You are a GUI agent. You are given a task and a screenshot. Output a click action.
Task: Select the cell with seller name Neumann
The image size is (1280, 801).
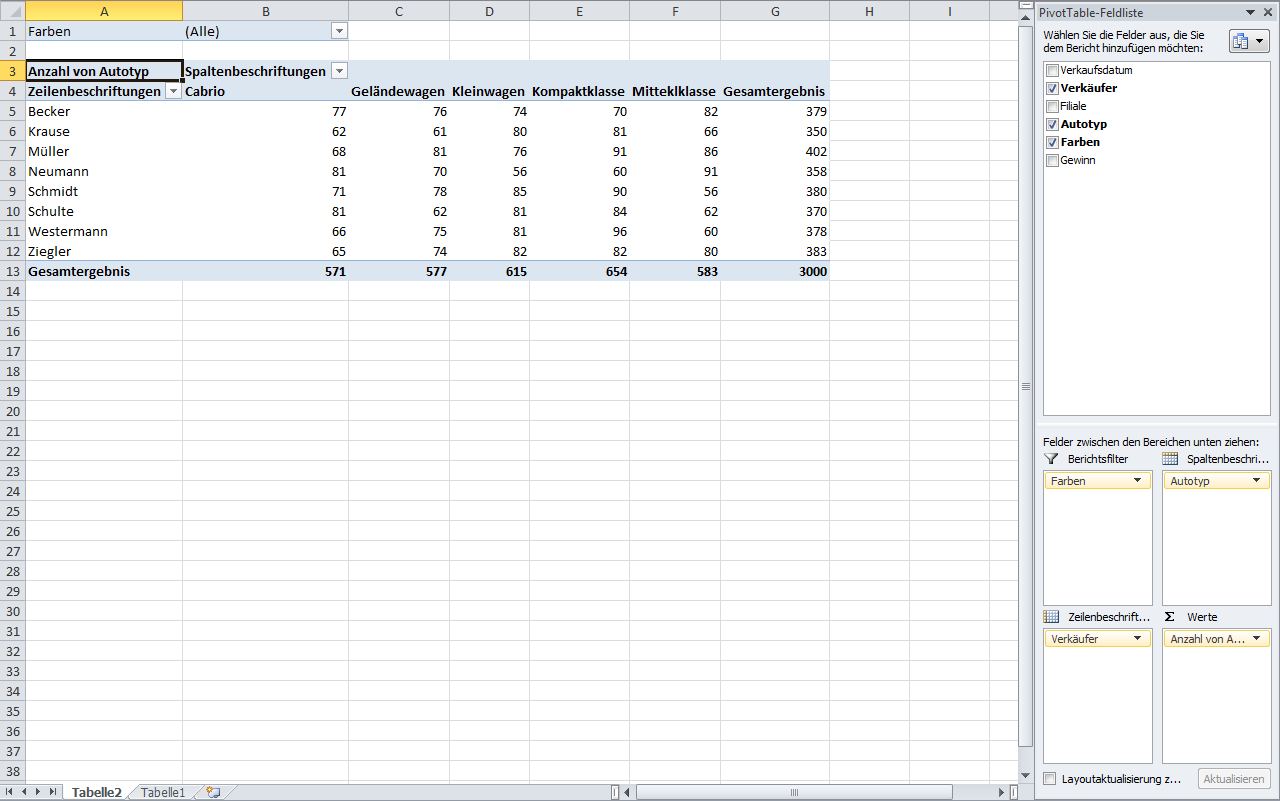coord(104,171)
